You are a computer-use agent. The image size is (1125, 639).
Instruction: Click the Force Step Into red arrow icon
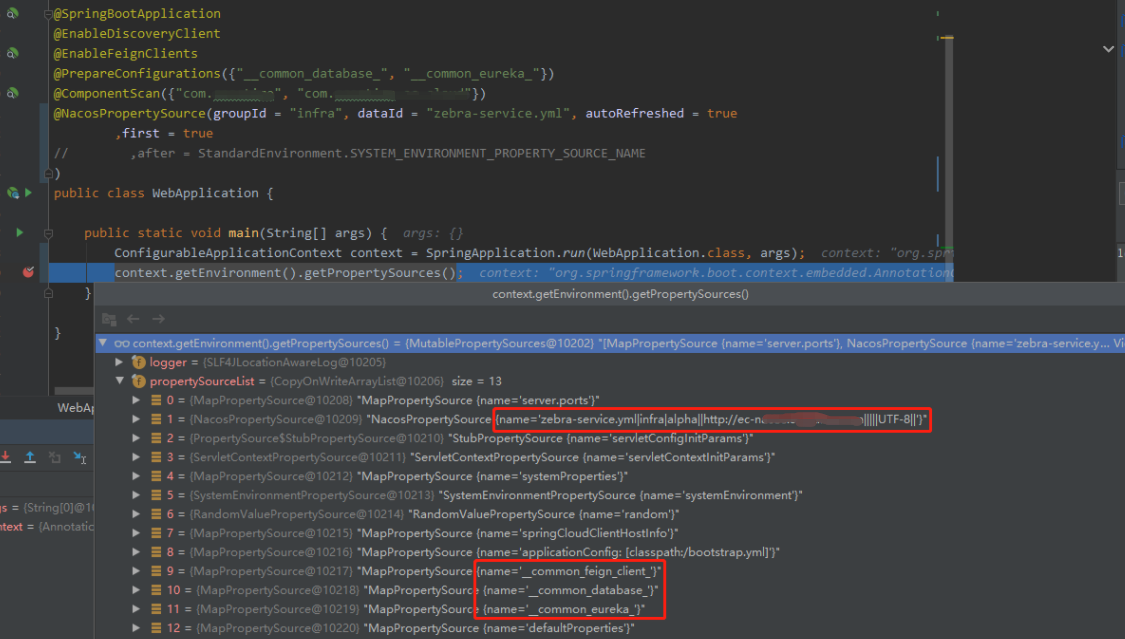(x=5, y=457)
